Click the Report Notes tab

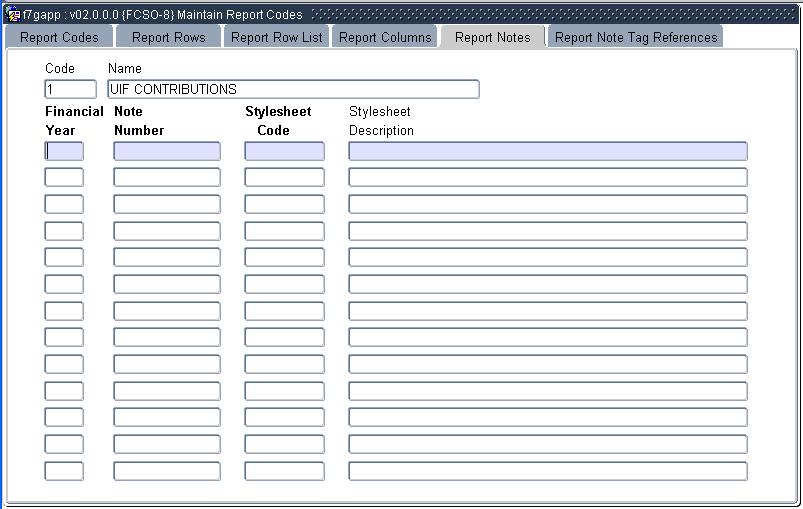pos(492,37)
